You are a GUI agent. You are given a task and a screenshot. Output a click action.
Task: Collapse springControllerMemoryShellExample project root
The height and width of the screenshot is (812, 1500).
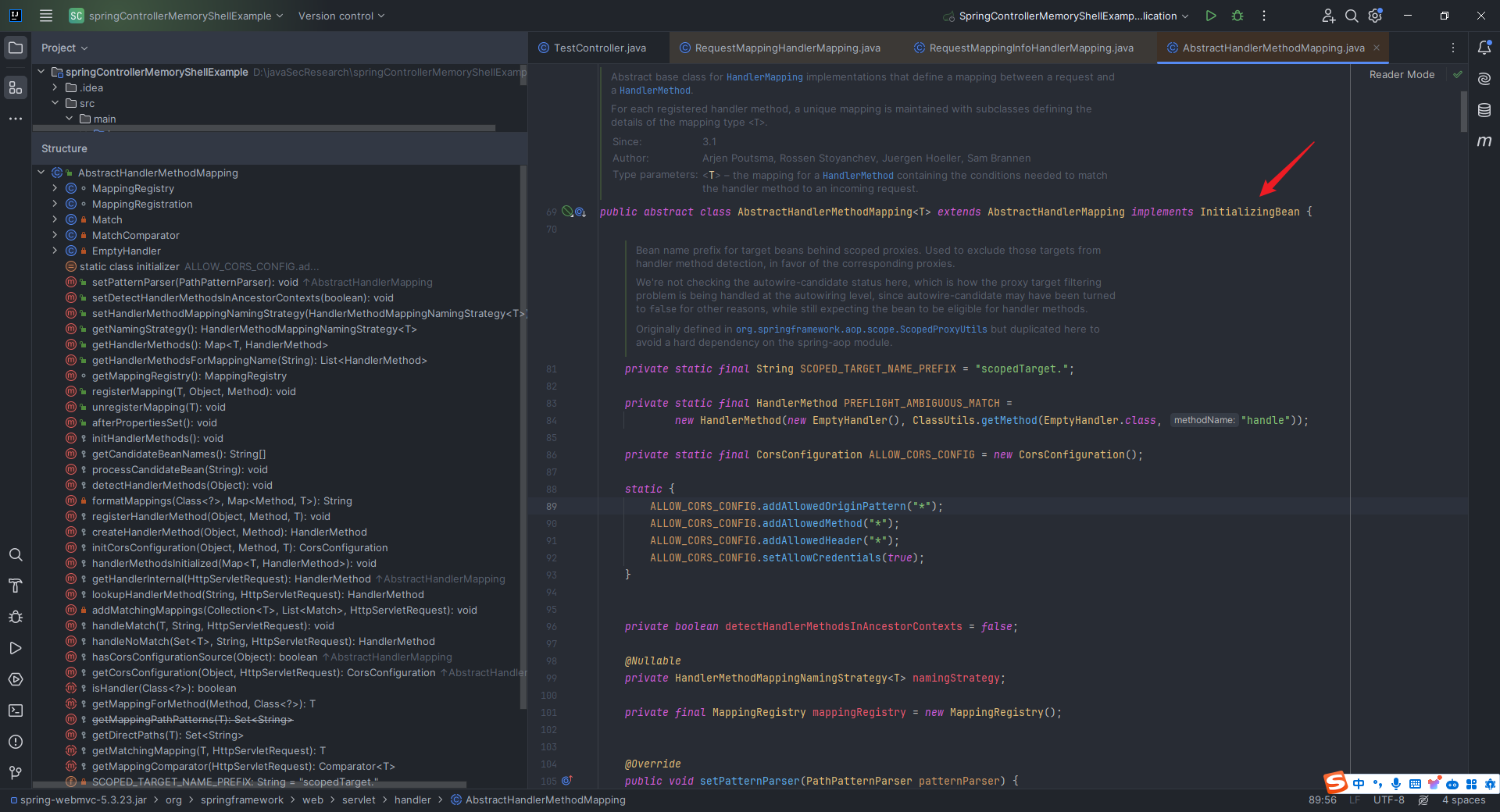tap(41, 72)
